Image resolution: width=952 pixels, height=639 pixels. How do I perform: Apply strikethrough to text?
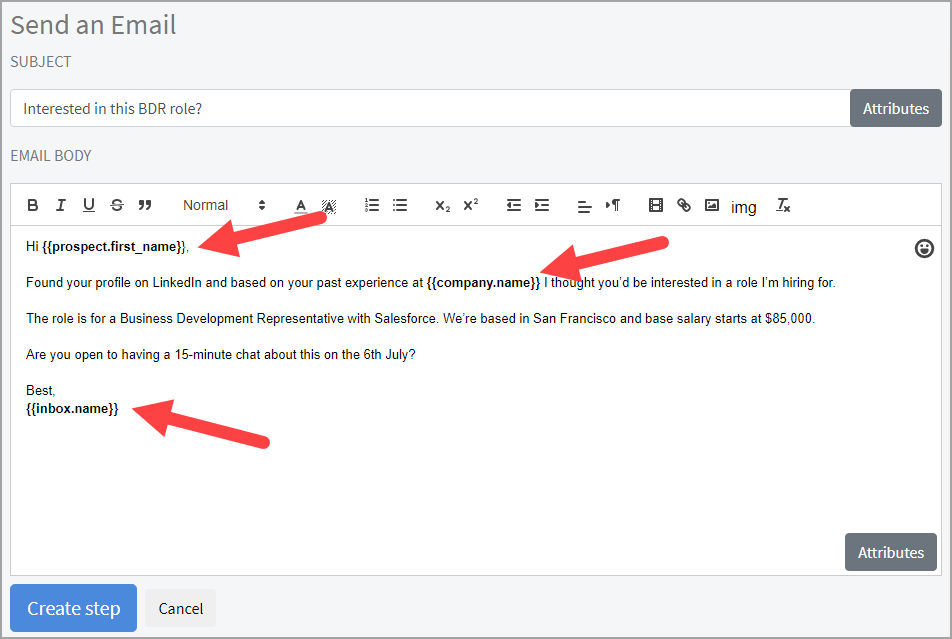pos(117,205)
